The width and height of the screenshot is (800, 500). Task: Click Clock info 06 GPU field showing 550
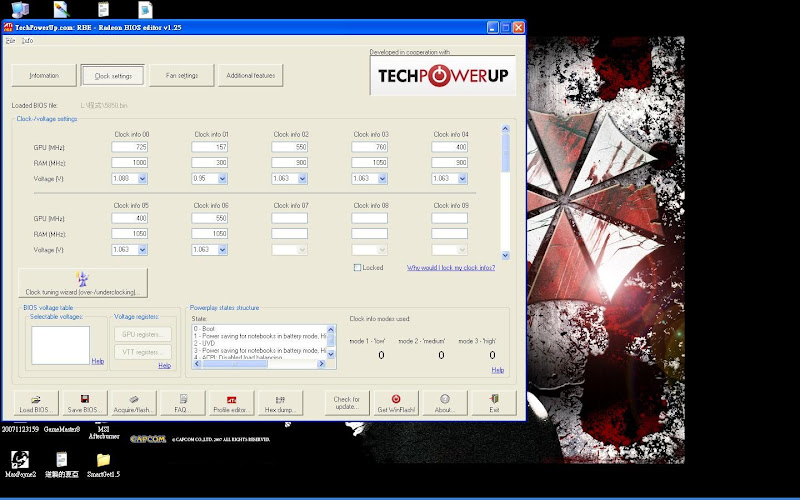tap(210, 218)
